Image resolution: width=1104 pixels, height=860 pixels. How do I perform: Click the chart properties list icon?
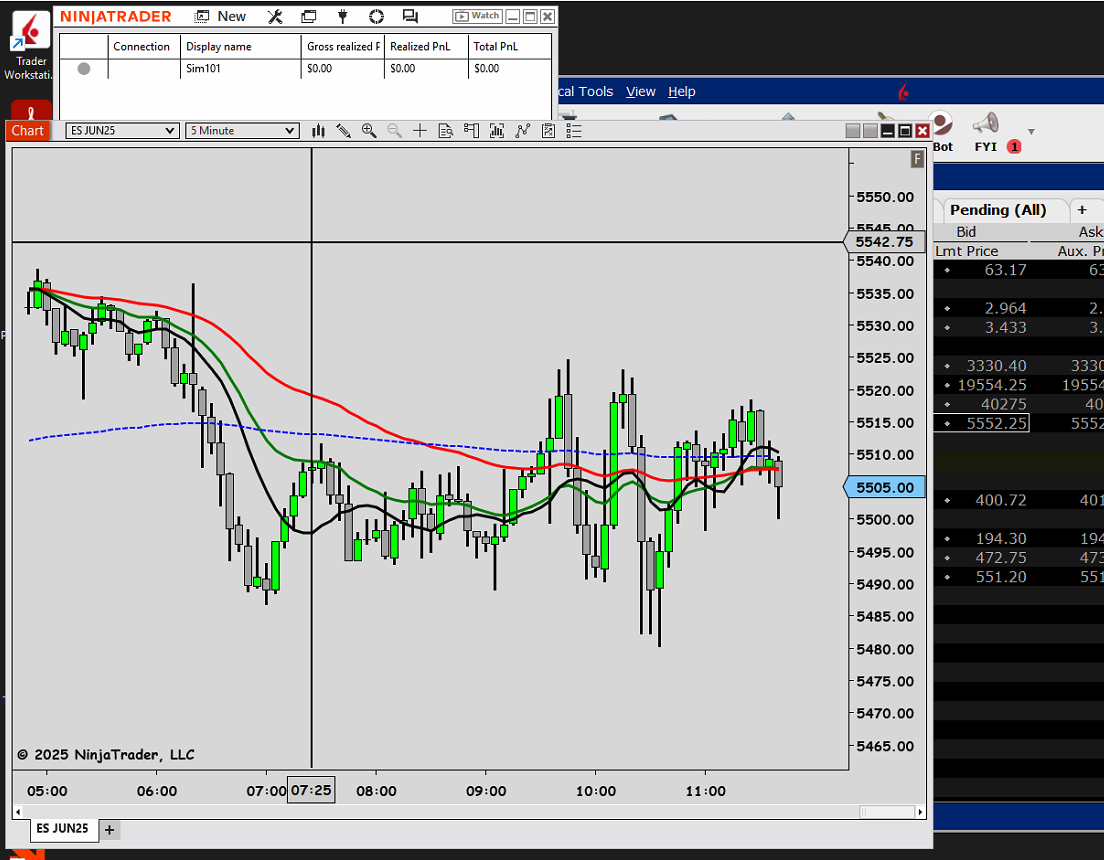(574, 131)
